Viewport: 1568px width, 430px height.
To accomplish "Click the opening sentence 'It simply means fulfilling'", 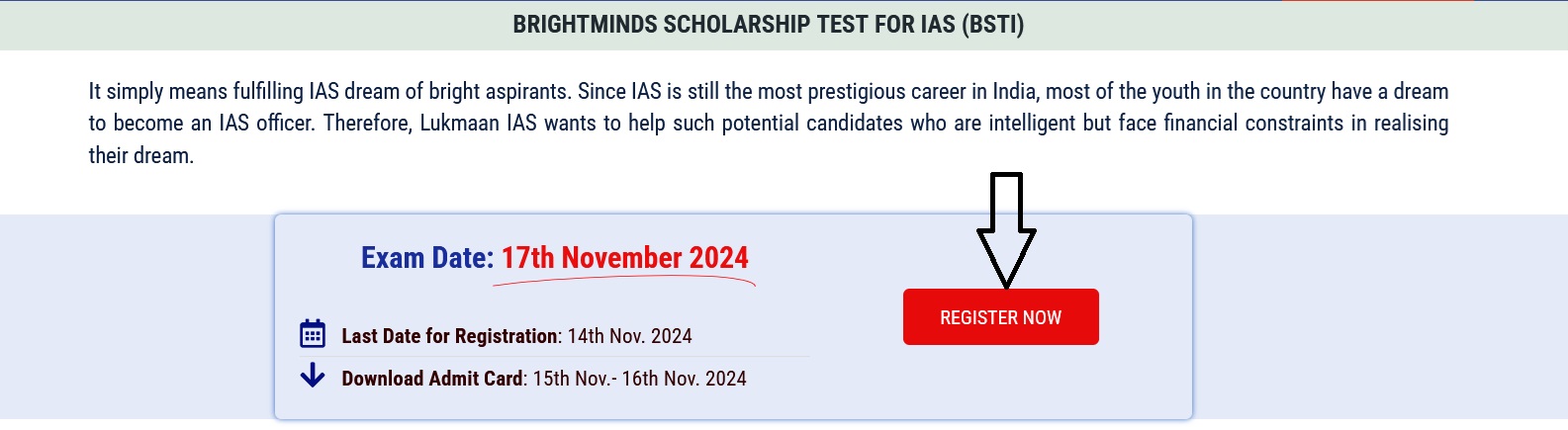I will coord(196,91).
